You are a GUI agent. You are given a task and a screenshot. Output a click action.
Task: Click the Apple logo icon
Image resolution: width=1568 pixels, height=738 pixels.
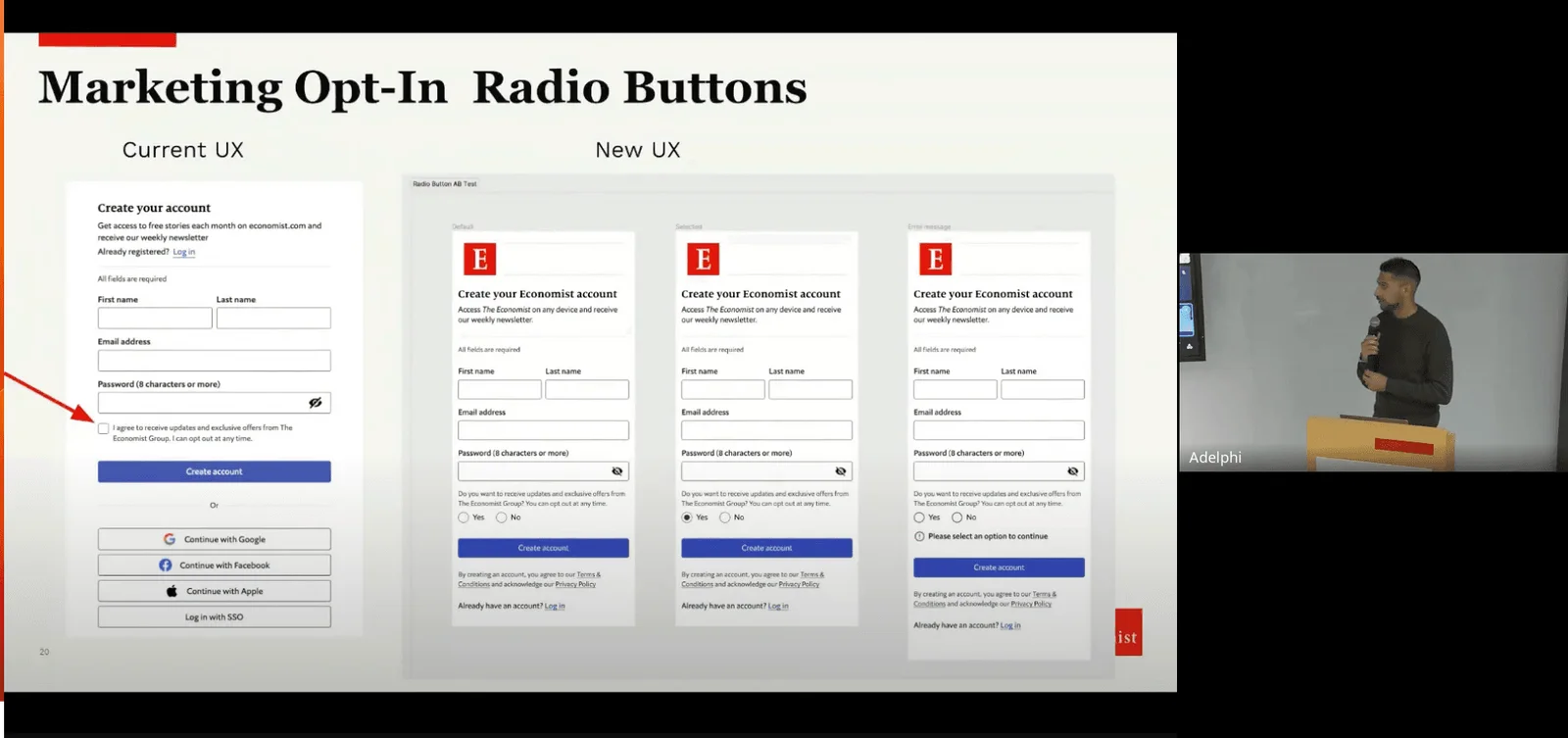[171, 591]
